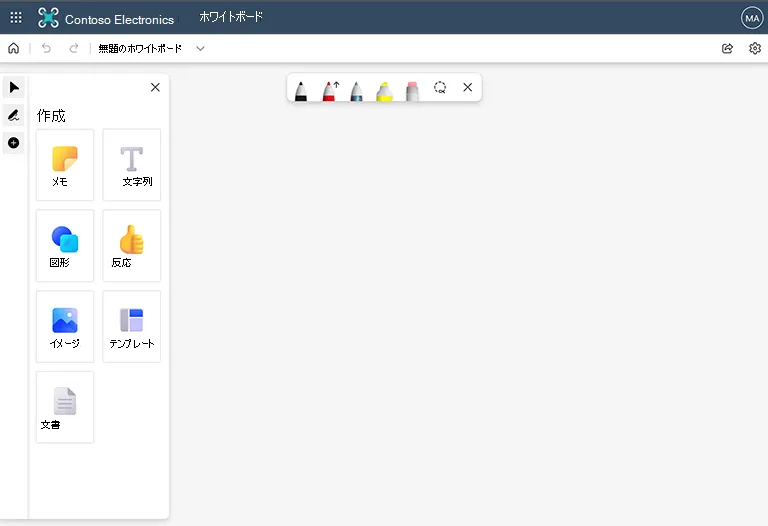The image size is (768, 526).
Task: Click the ホワイトボード app title
Action: pyautogui.click(x=231, y=17)
